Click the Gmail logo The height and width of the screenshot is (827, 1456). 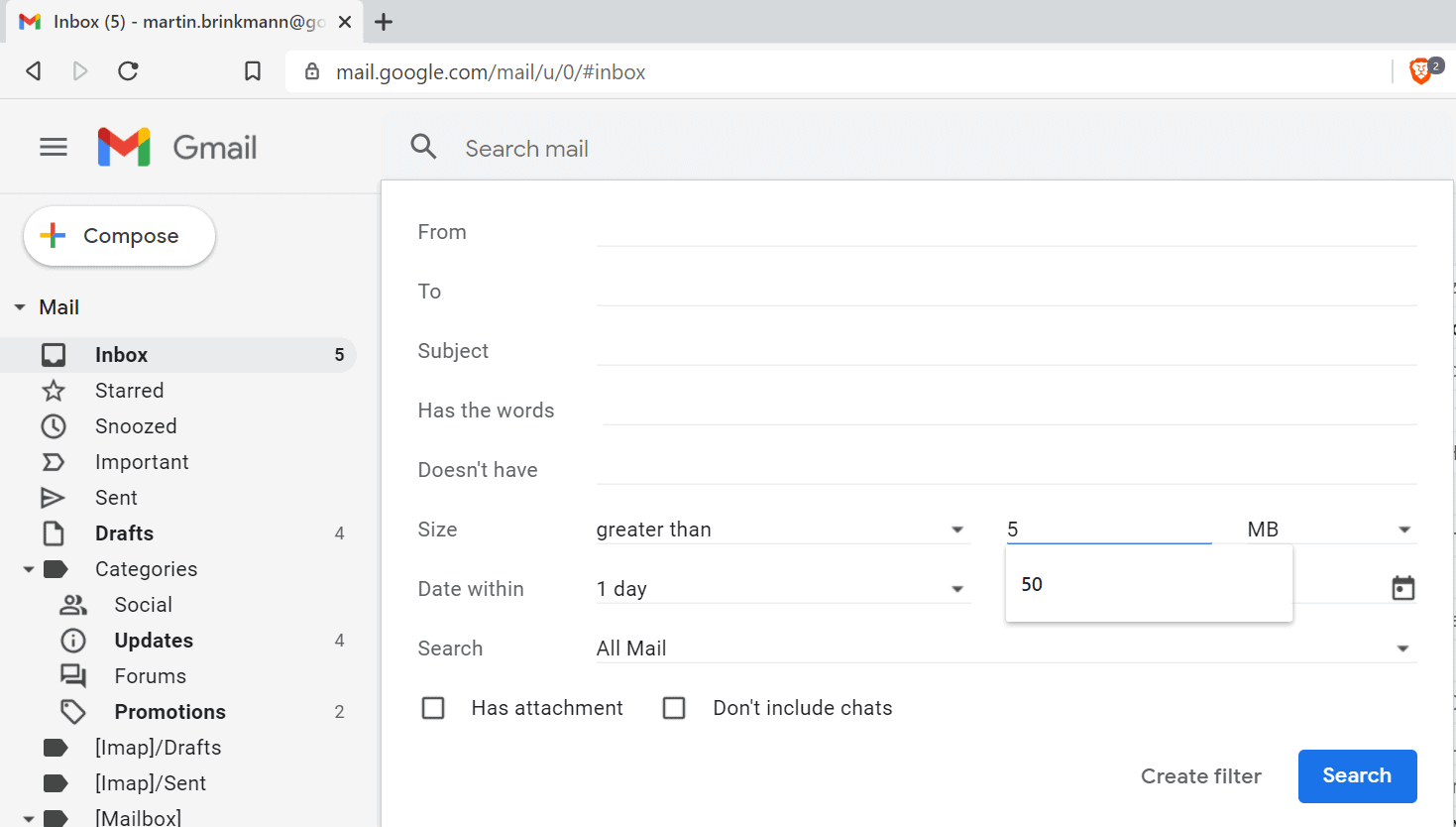coord(177,148)
